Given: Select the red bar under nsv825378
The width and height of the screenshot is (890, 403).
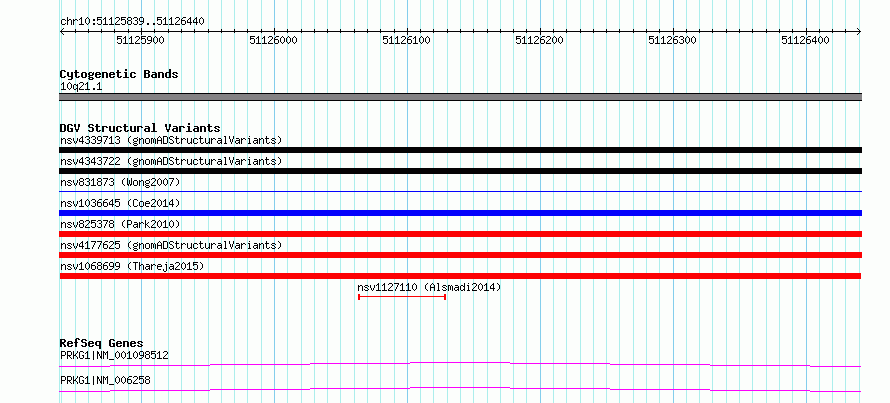Looking at the screenshot, I should (x=460, y=234).
